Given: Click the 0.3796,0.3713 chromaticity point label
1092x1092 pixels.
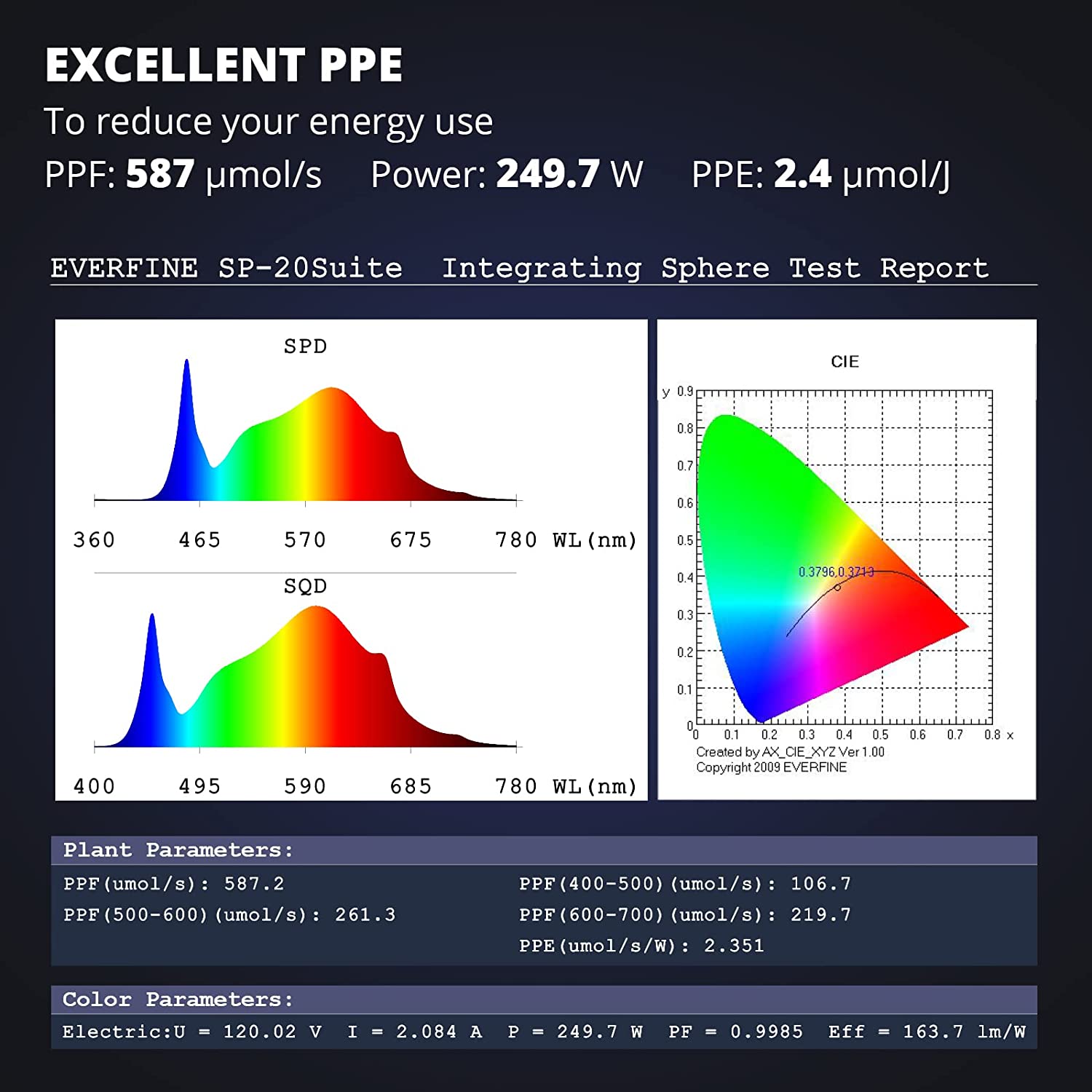Looking at the screenshot, I should pyautogui.click(x=835, y=572).
